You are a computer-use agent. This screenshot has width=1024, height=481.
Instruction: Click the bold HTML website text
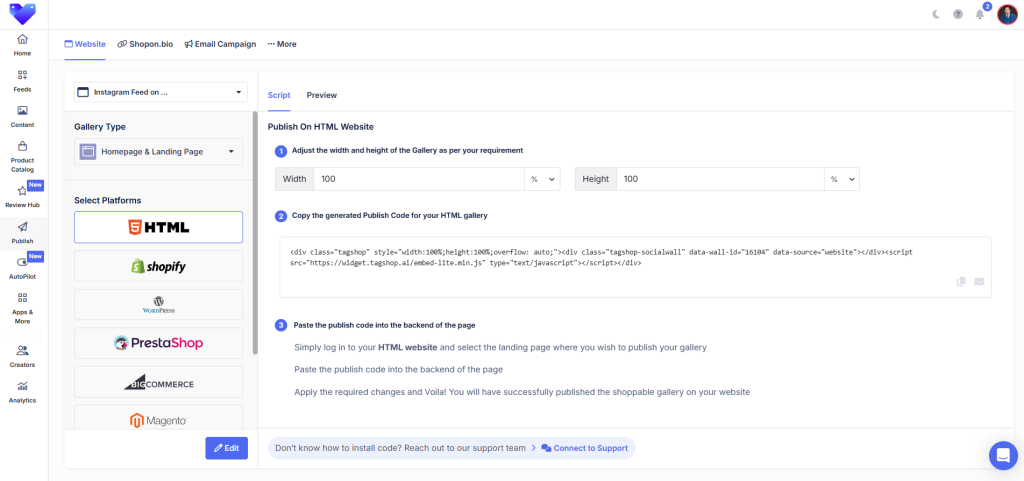(x=408, y=347)
